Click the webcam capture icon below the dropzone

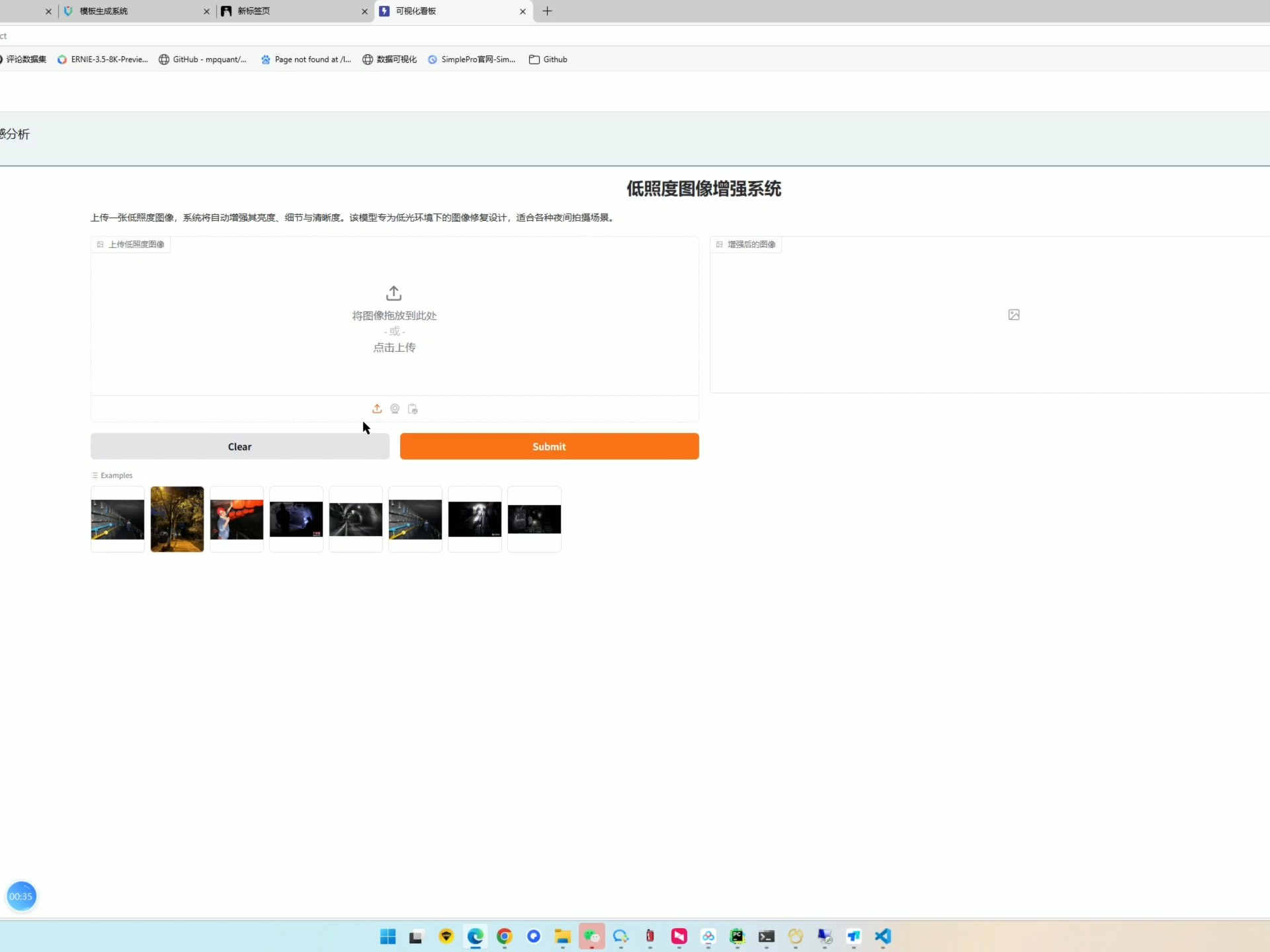click(395, 409)
